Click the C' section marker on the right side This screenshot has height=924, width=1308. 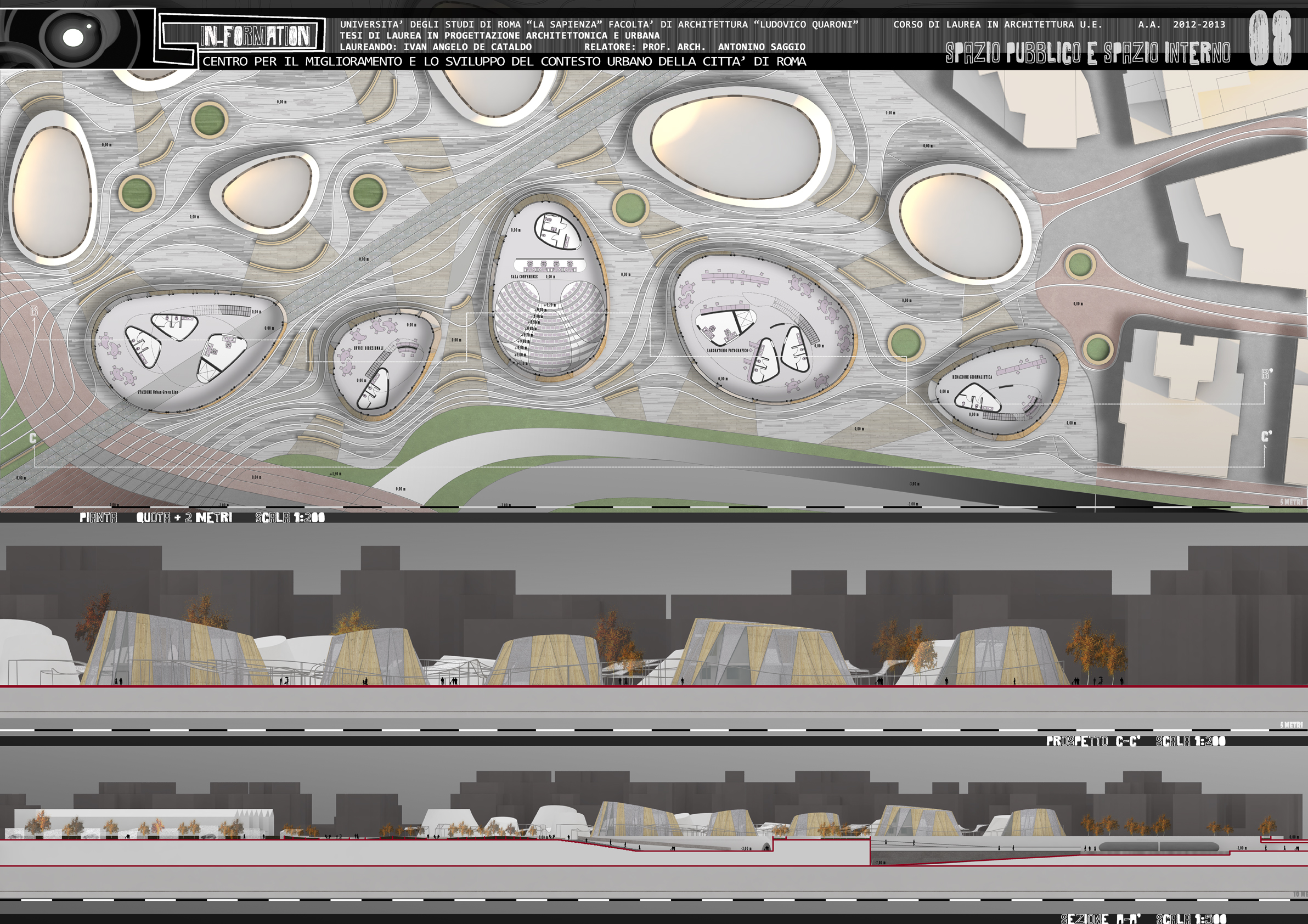click(x=1266, y=436)
